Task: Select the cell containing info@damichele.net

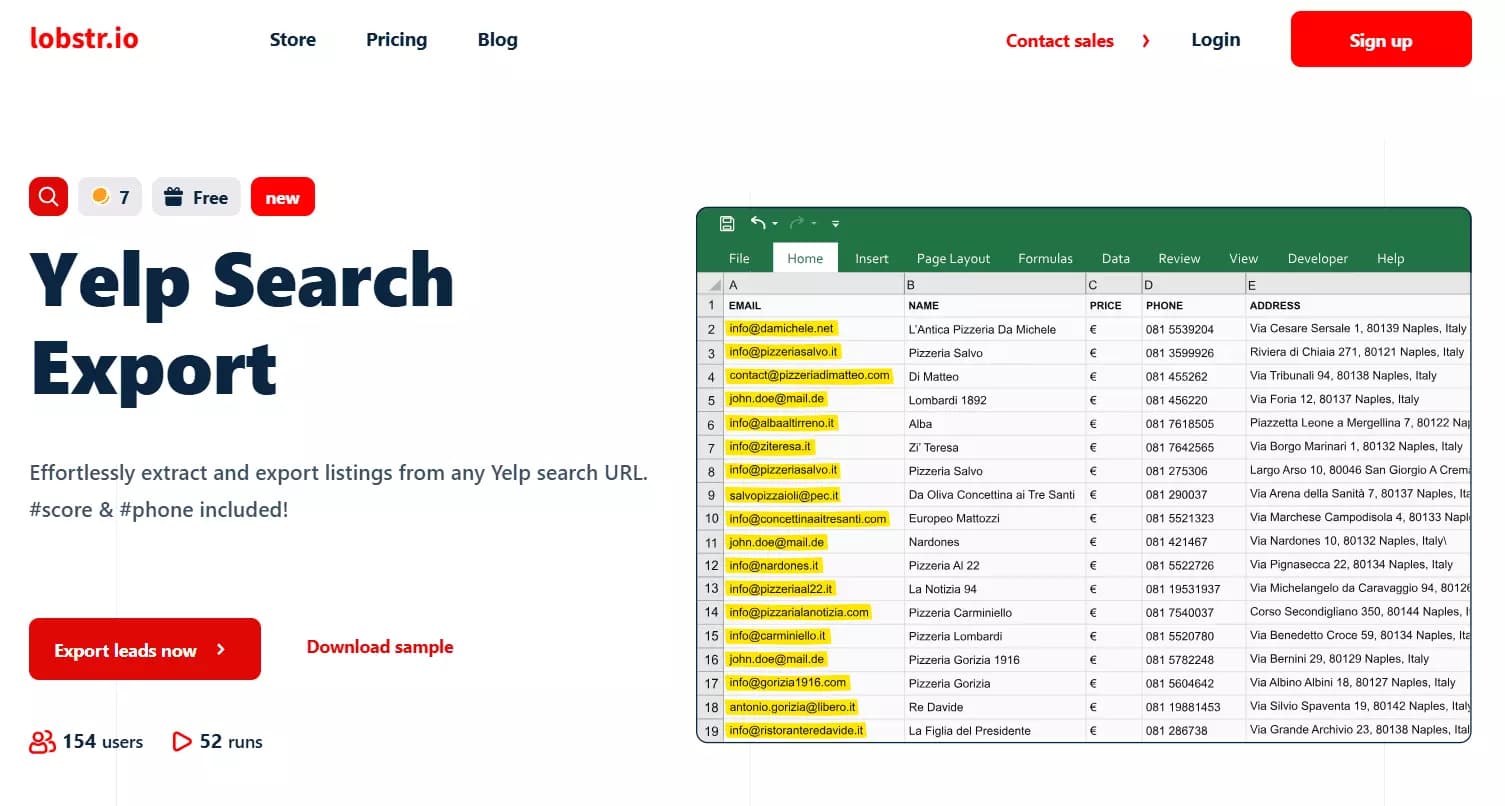Action: pos(781,328)
